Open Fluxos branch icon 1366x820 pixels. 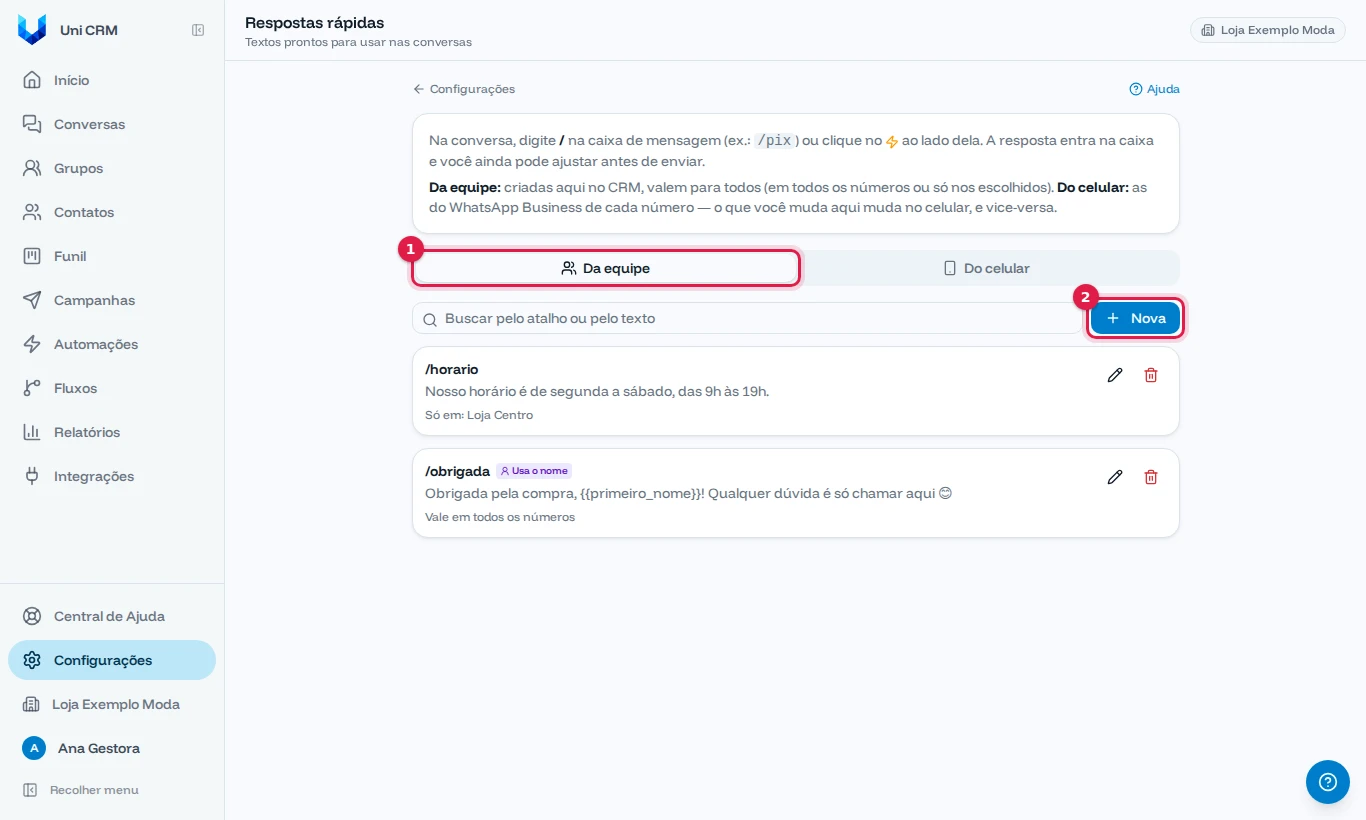click(x=32, y=388)
